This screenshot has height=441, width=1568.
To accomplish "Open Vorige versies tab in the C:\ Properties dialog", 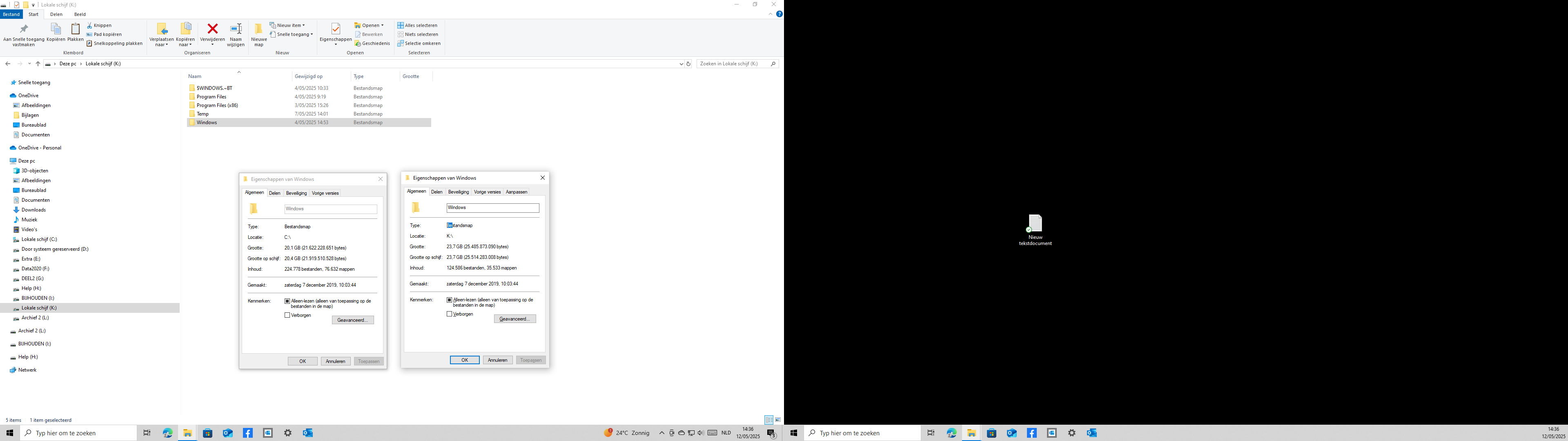I will 325,193.
